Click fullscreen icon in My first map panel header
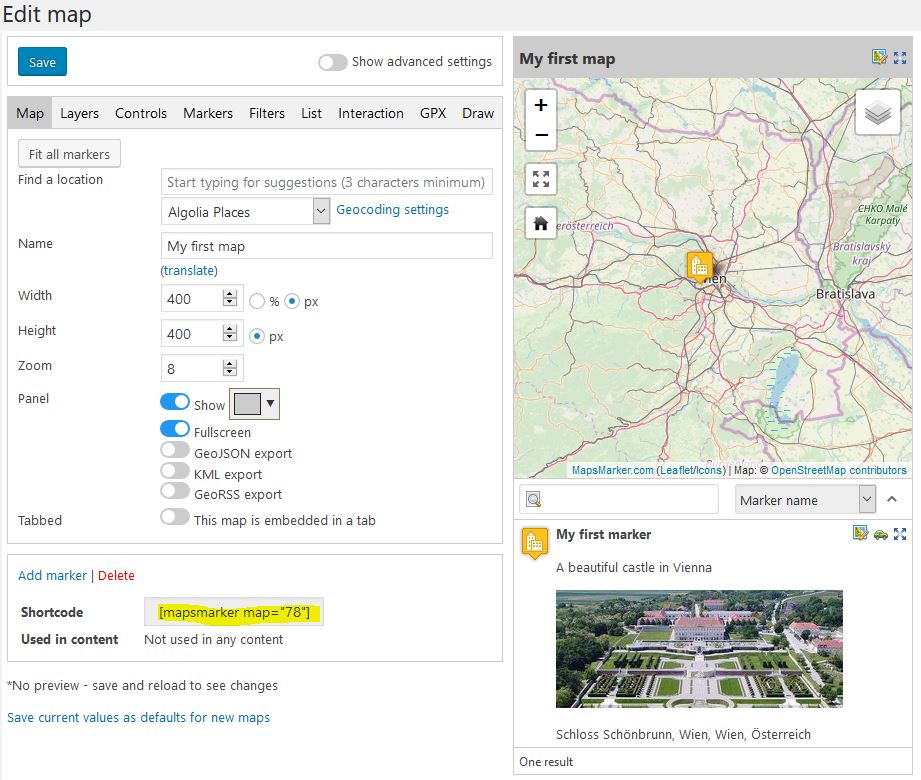Viewport: 921px width, 780px height. 900,58
